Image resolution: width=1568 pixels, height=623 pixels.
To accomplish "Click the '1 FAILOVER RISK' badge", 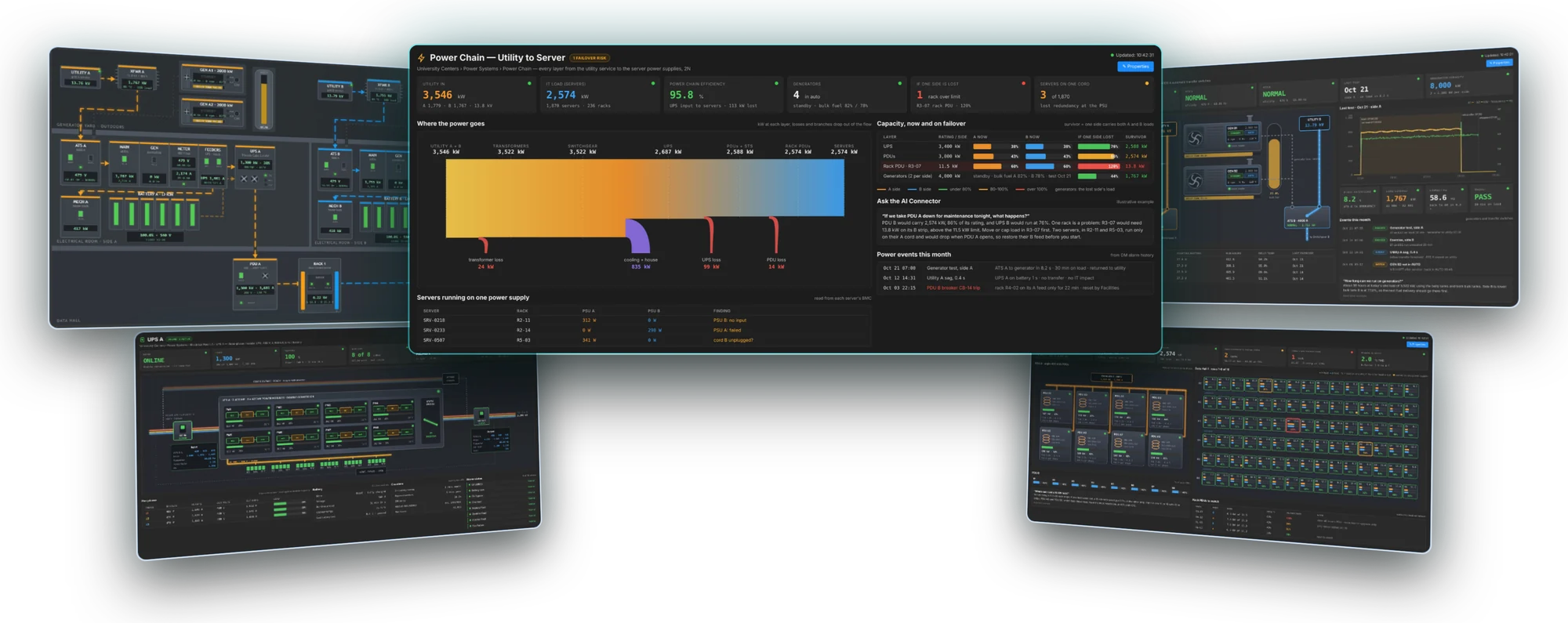I will pyautogui.click(x=590, y=58).
